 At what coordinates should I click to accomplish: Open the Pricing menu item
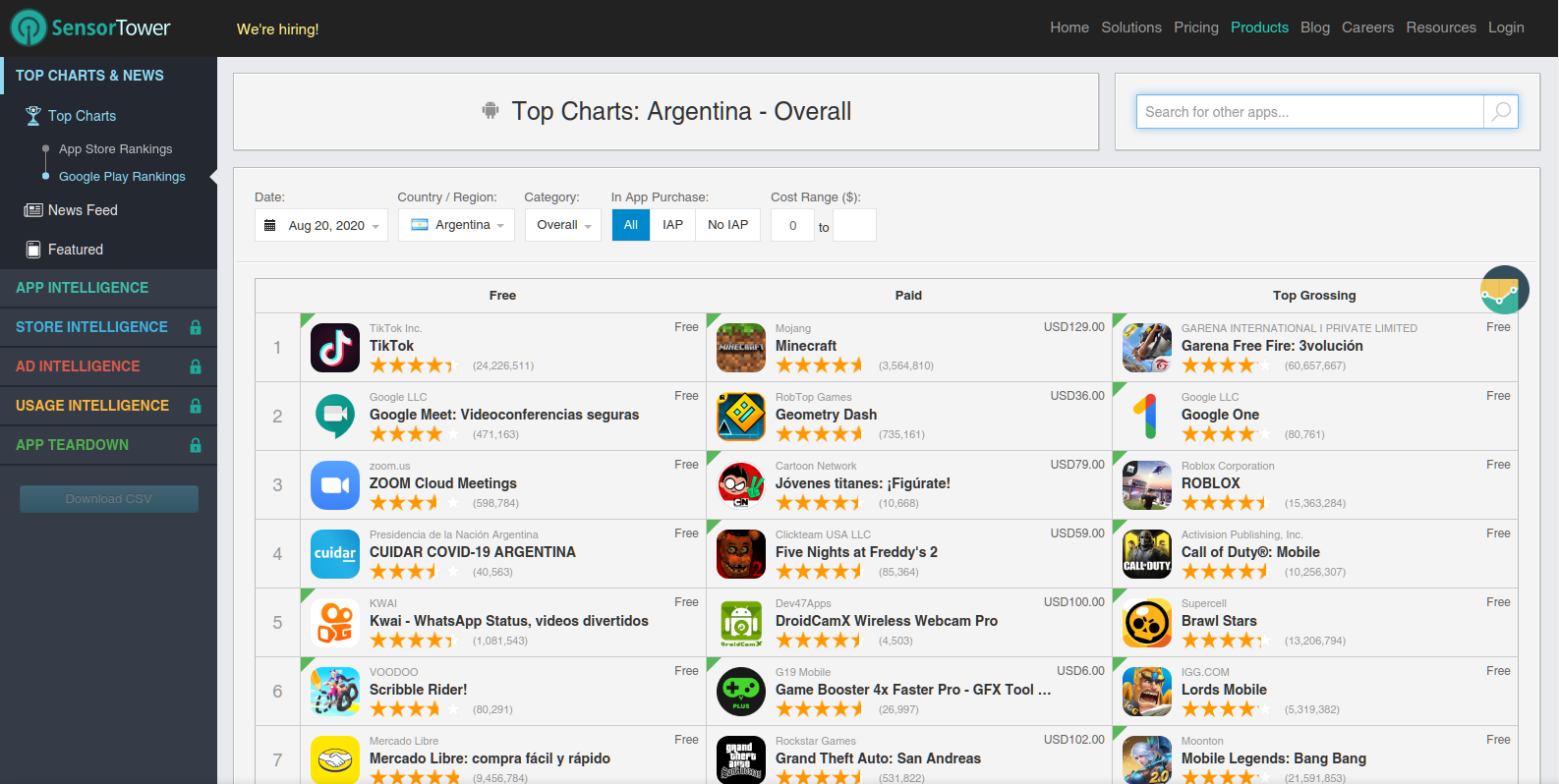1195,28
